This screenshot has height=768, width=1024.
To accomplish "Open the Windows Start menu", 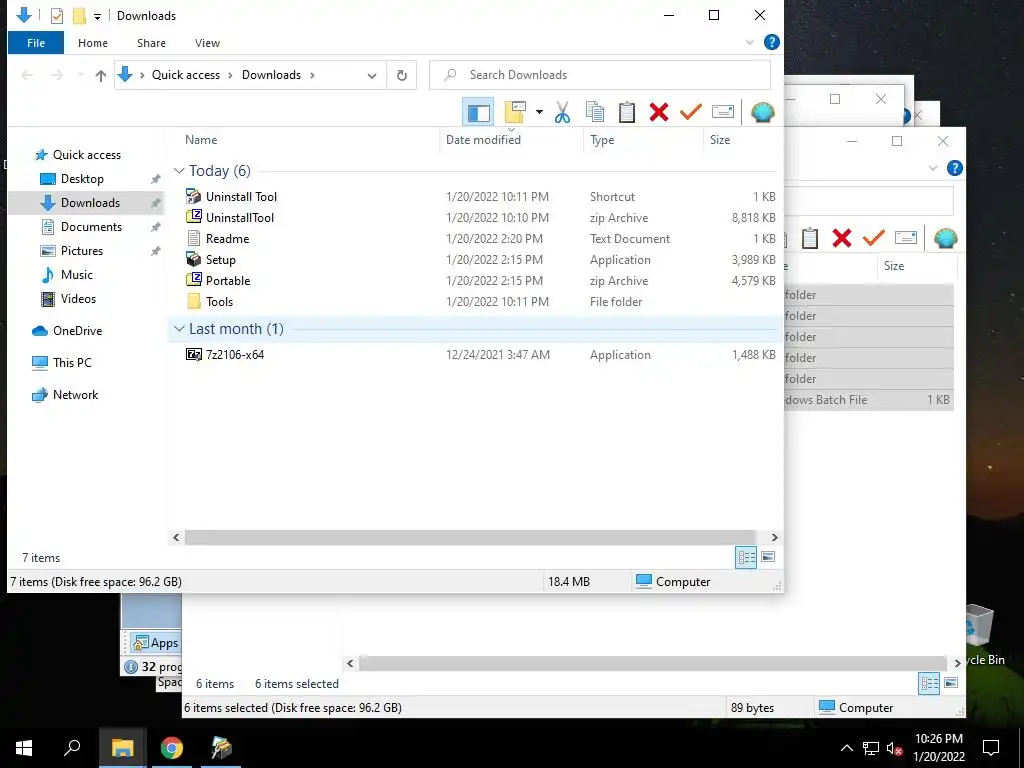I will [24, 748].
